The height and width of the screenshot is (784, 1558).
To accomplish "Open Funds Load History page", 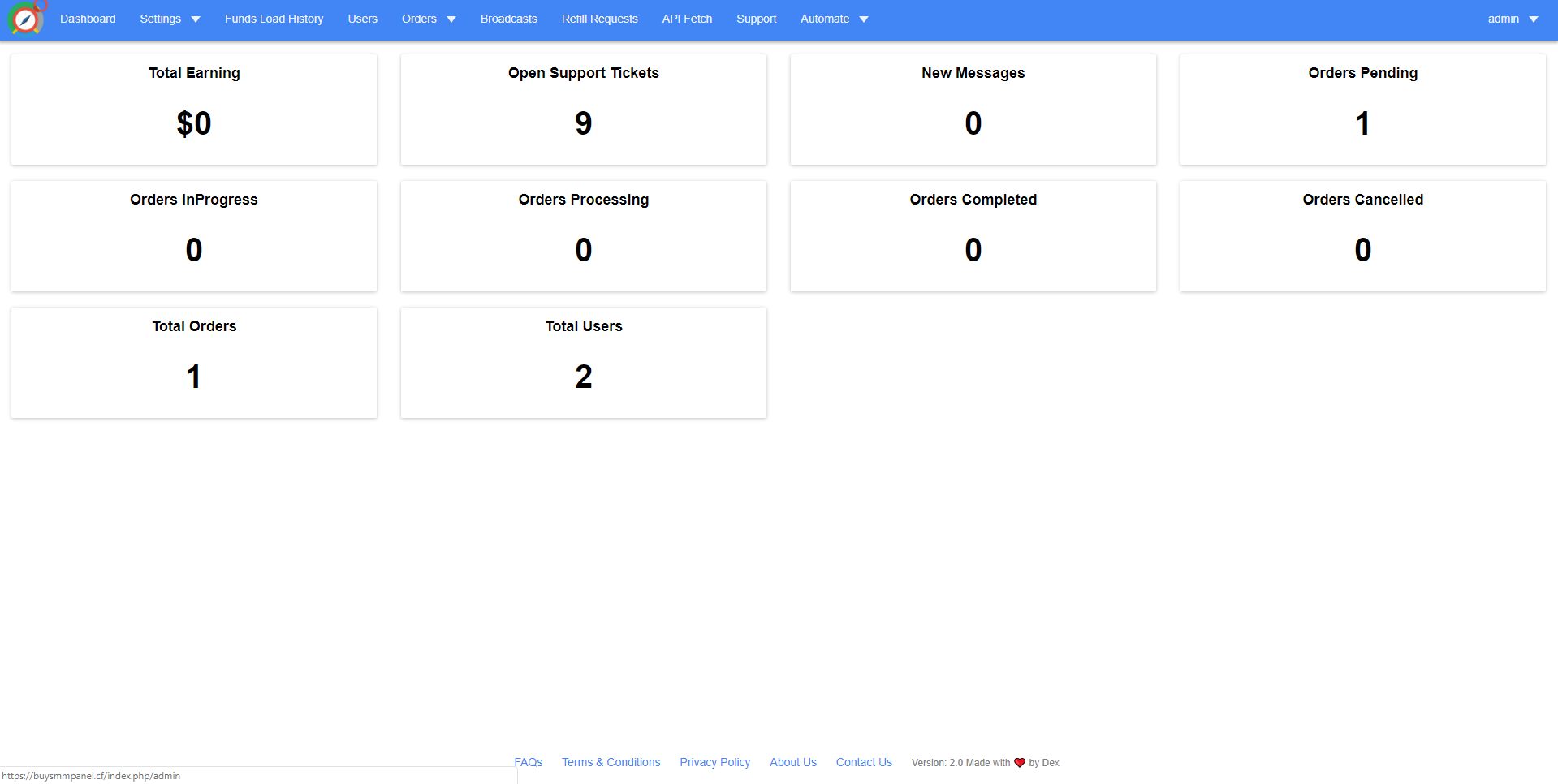I will pyautogui.click(x=274, y=19).
